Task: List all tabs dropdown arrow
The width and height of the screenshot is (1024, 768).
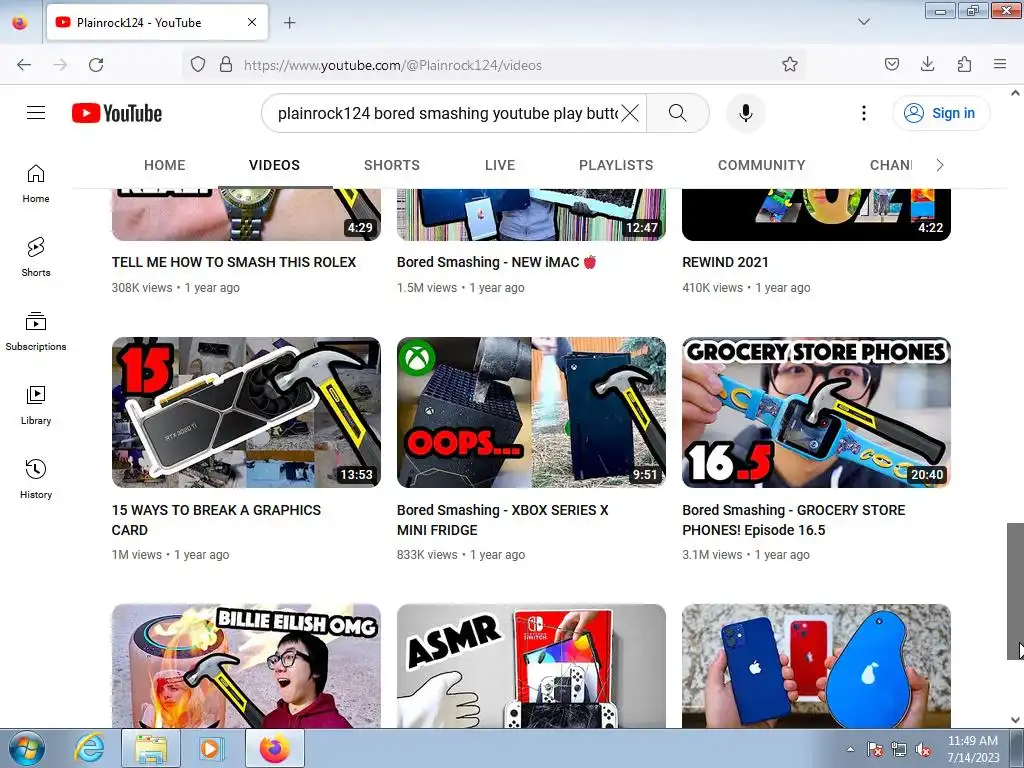Action: coord(863,22)
